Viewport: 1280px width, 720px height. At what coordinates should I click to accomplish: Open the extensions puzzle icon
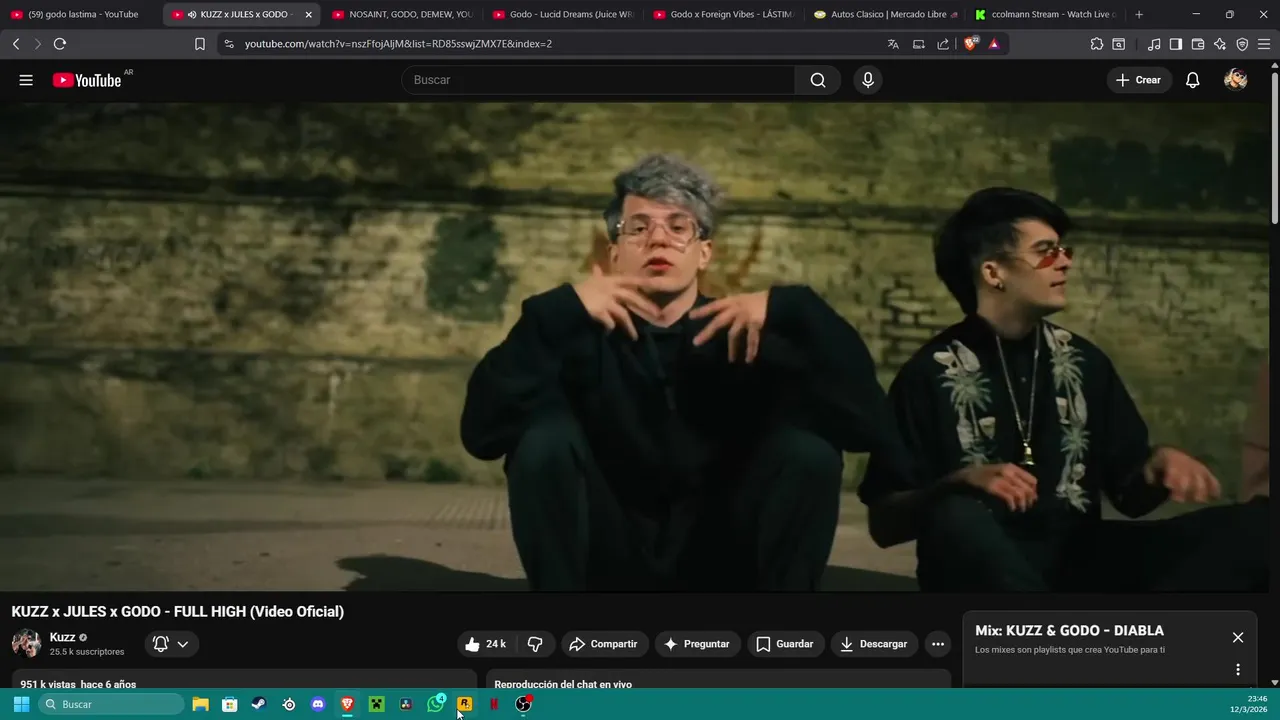coord(1097,44)
